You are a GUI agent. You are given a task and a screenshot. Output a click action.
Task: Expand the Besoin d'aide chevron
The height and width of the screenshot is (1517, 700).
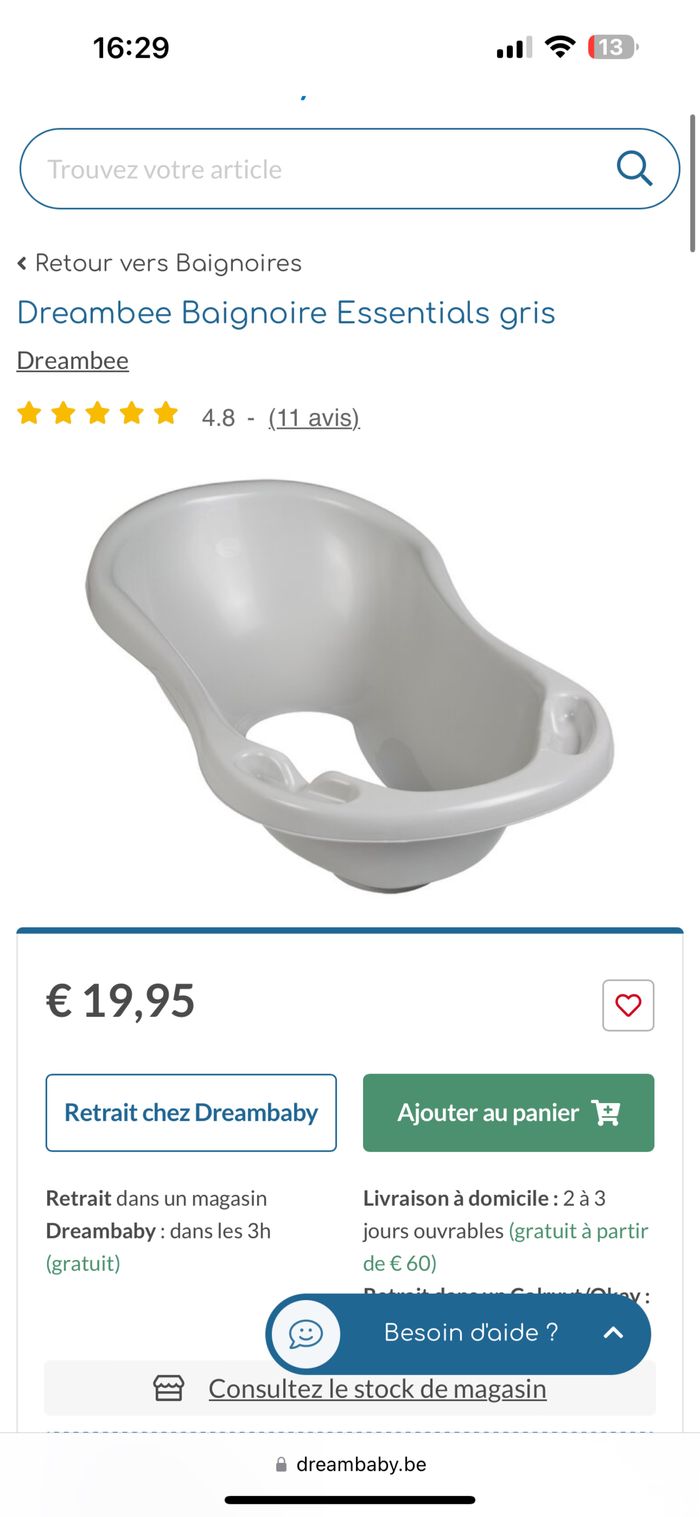613,1333
